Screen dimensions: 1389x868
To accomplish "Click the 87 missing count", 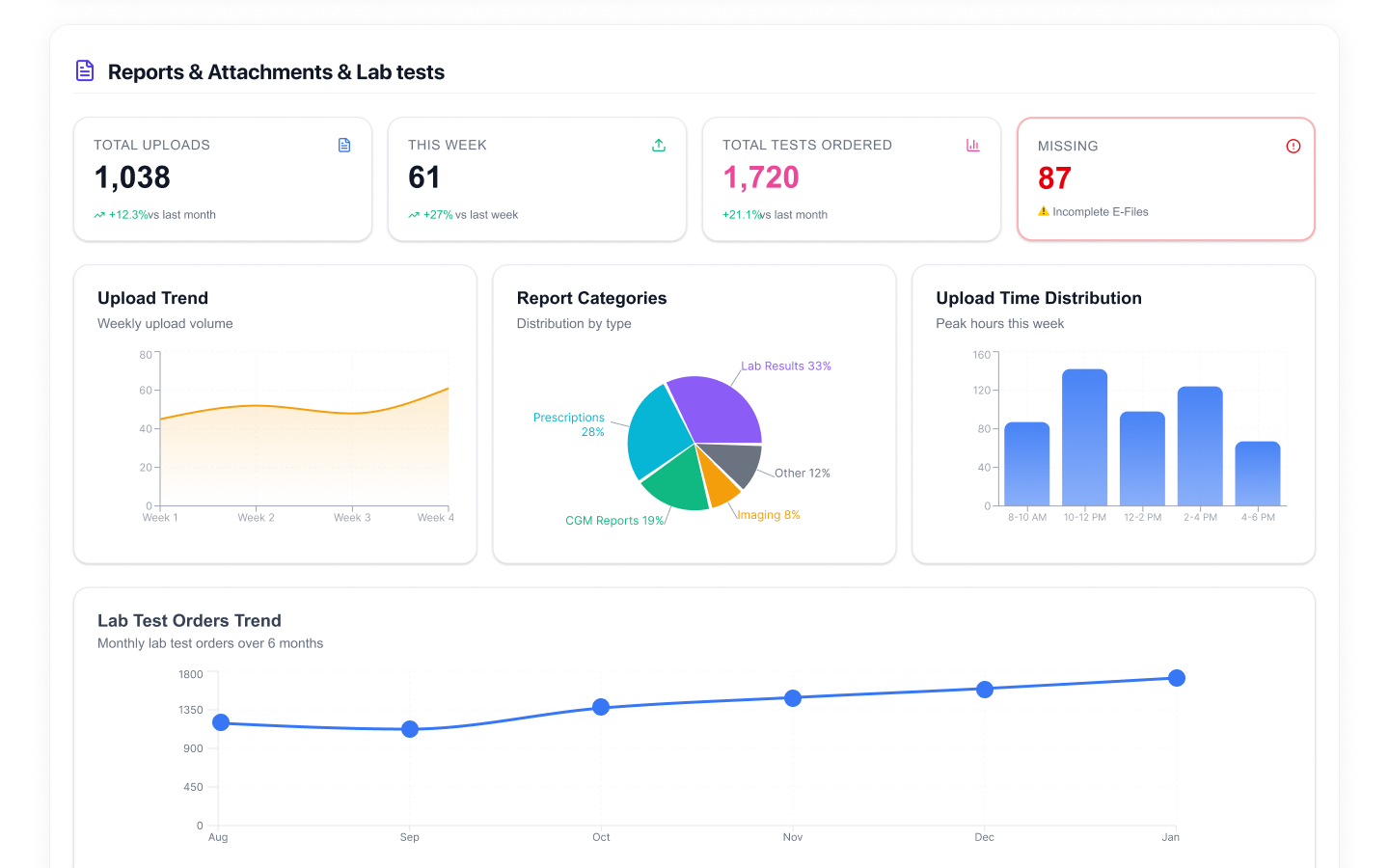I will tap(1054, 178).
